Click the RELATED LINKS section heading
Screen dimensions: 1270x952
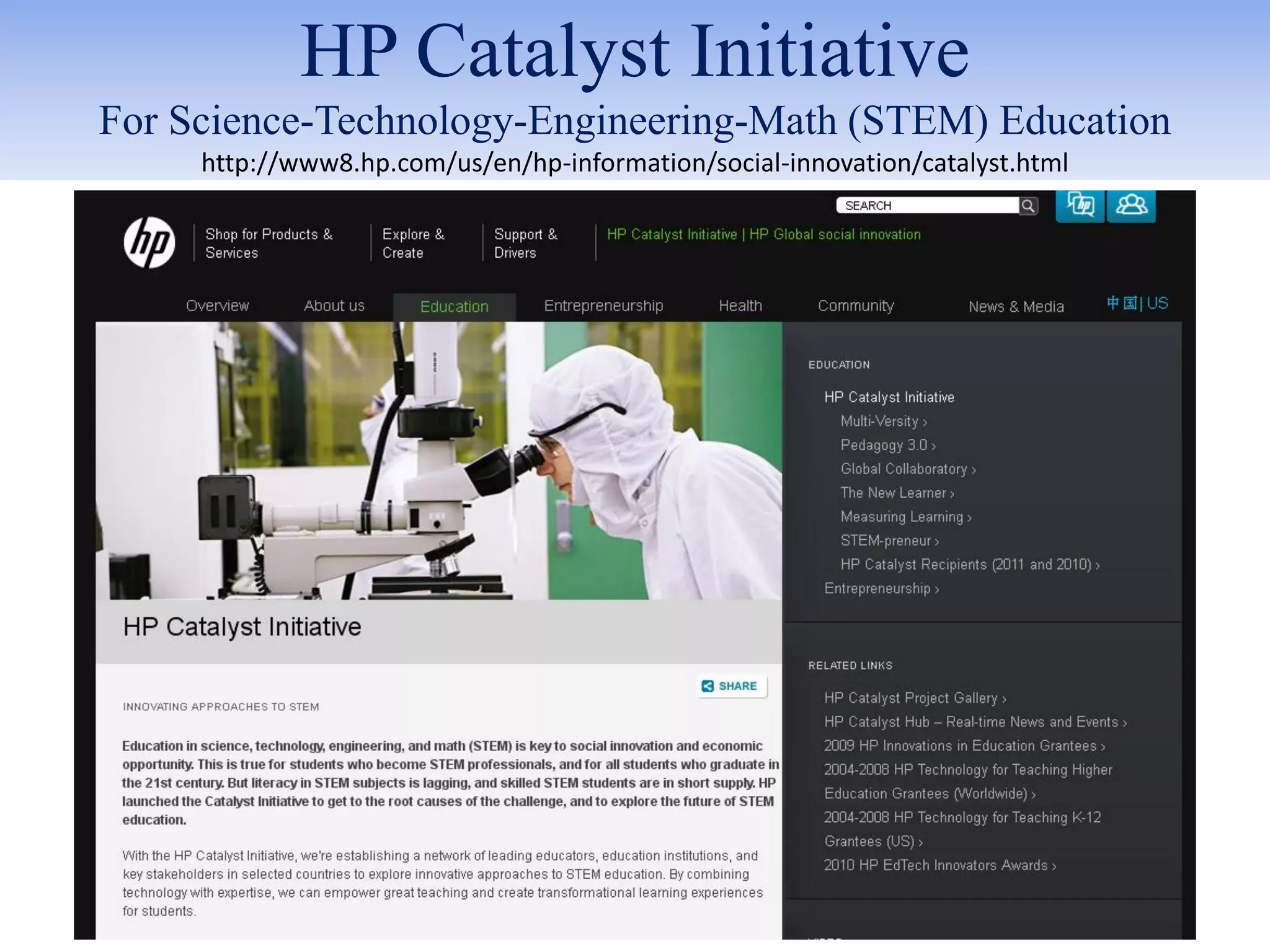point(850,665)
